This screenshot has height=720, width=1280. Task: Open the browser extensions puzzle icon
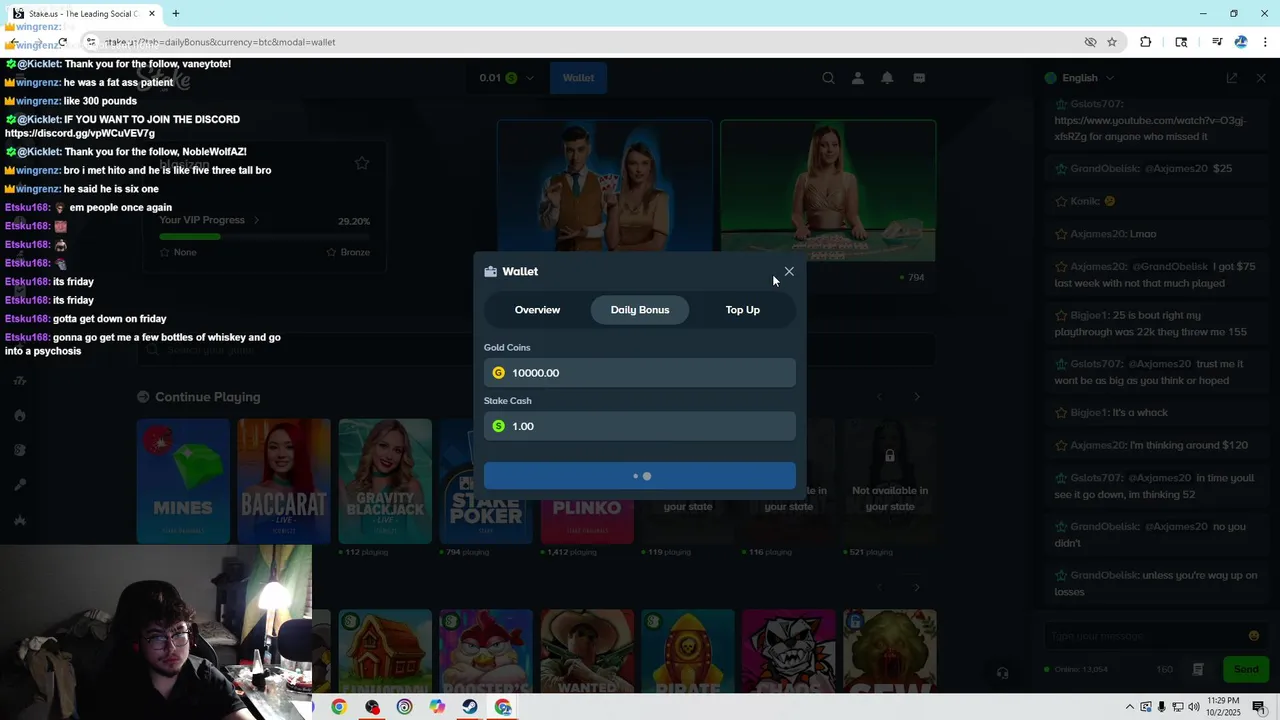click(1146, 42)
